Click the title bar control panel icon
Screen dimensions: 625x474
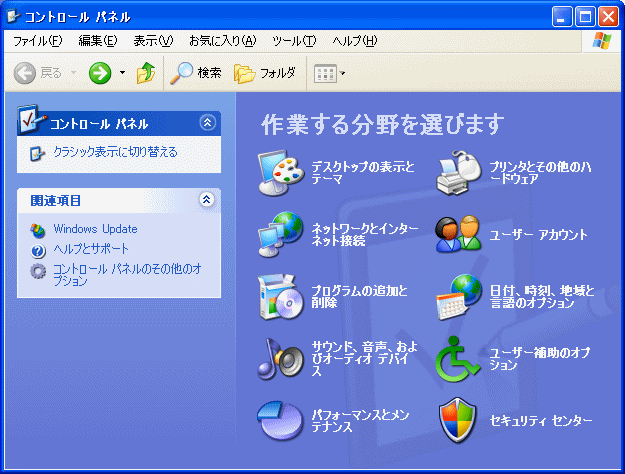click(x=14, y=16)
